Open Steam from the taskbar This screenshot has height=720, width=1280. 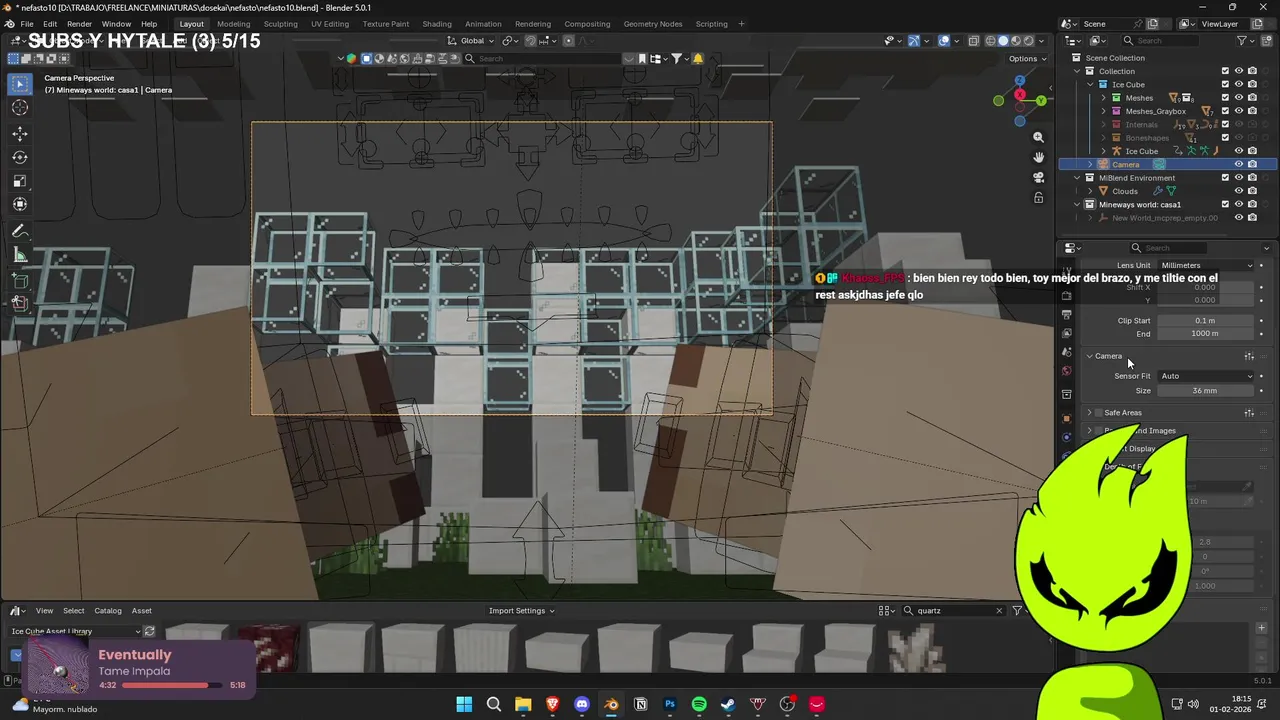(728, 704)
